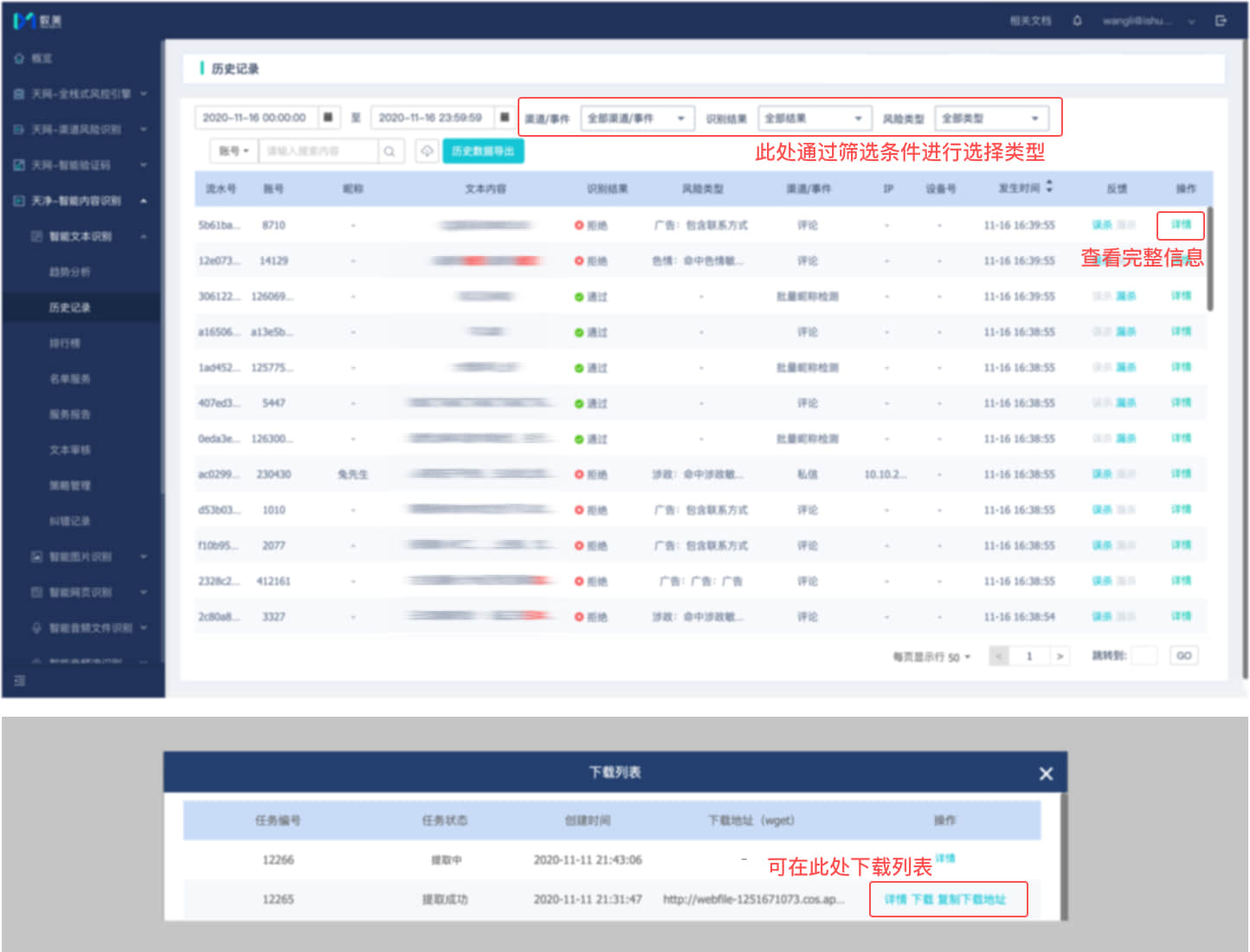Open the 识别结果 filter dropdown
Screen dimensions: 1250x952
coord(814,119)
